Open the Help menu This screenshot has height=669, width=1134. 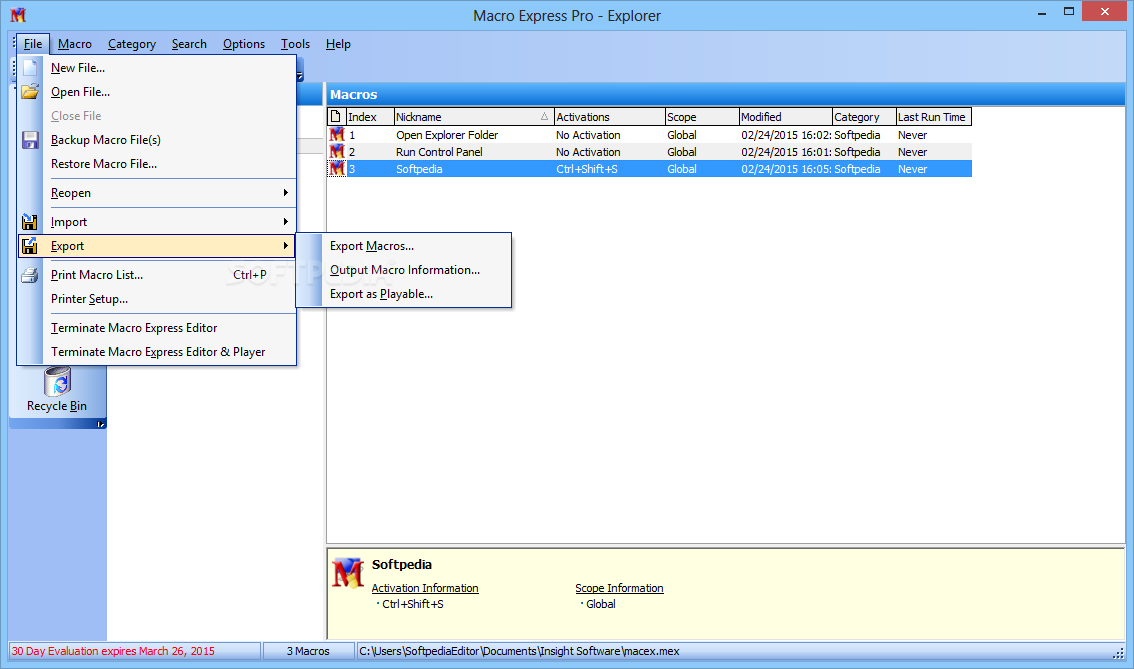[x=338, y=44]
